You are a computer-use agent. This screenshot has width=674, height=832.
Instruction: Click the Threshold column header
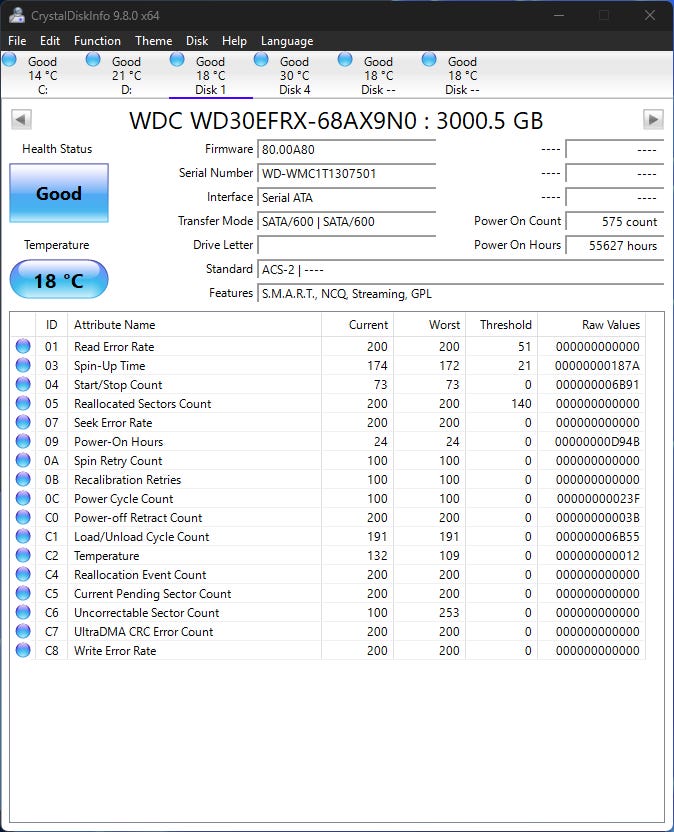502,325
